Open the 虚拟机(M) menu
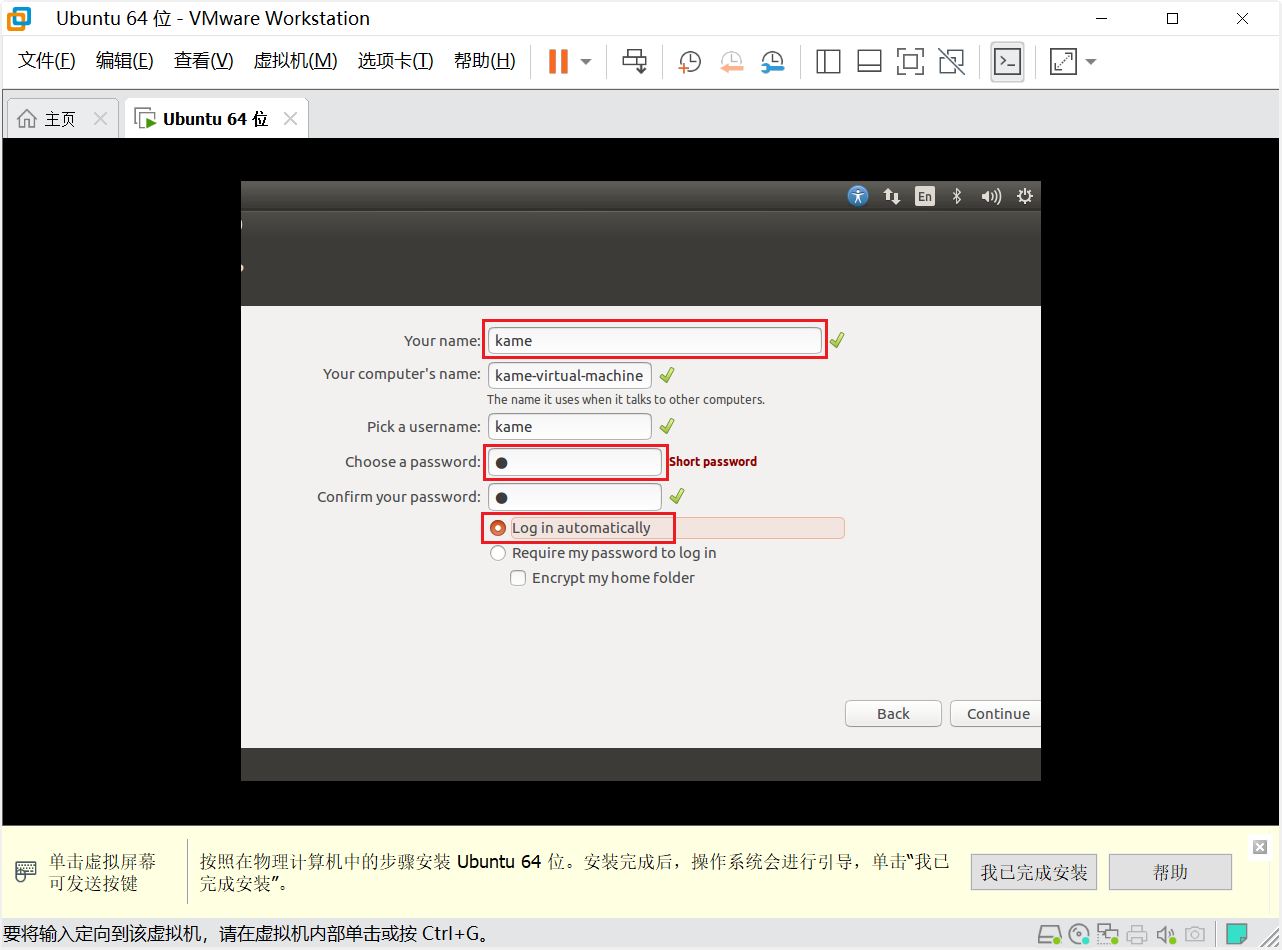Image resolution: width=1282 pixels, height=950 pixels. (x=296, y=61)
